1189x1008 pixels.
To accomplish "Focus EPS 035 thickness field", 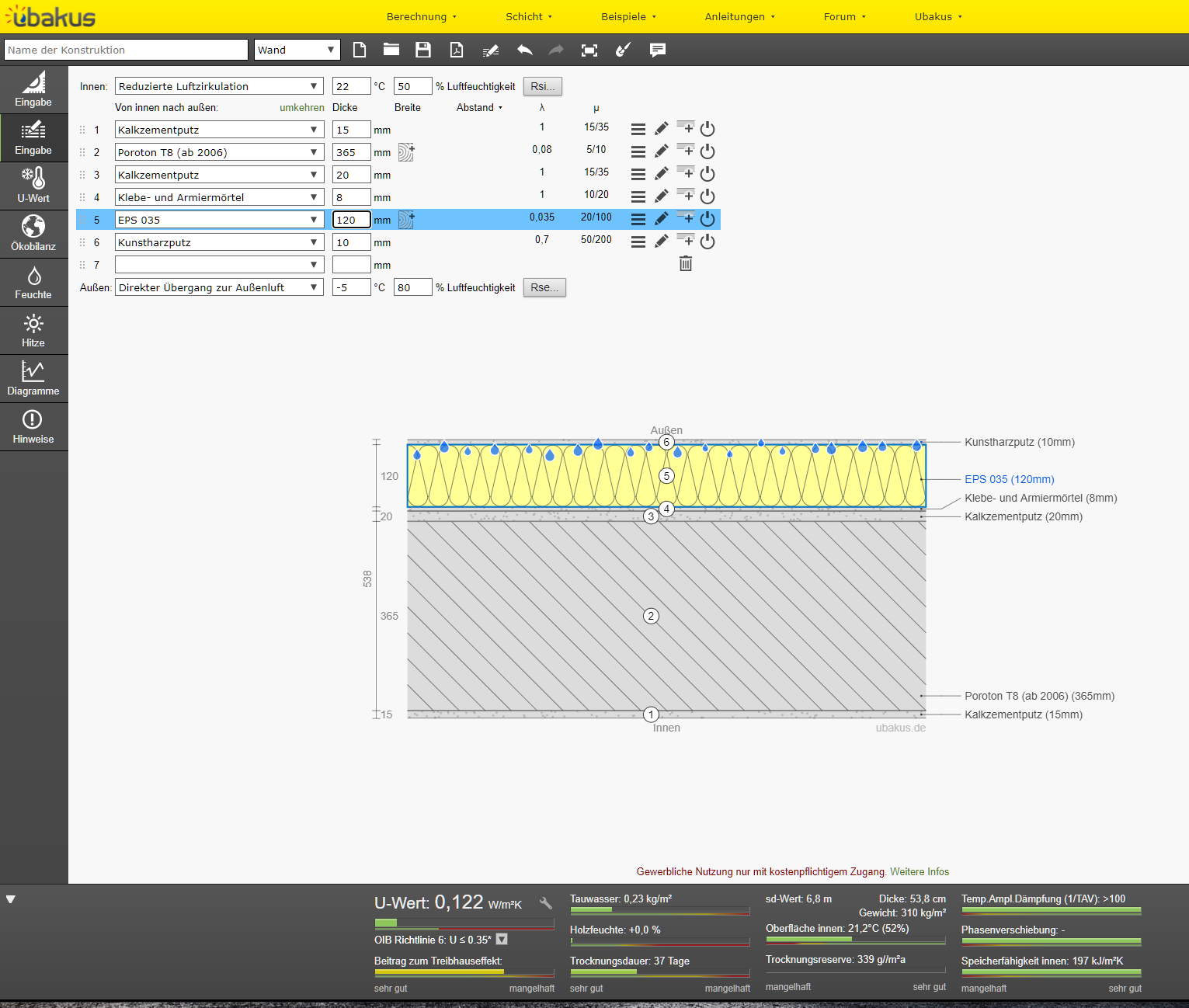I will pyautogui.click(x=352, y=220).
